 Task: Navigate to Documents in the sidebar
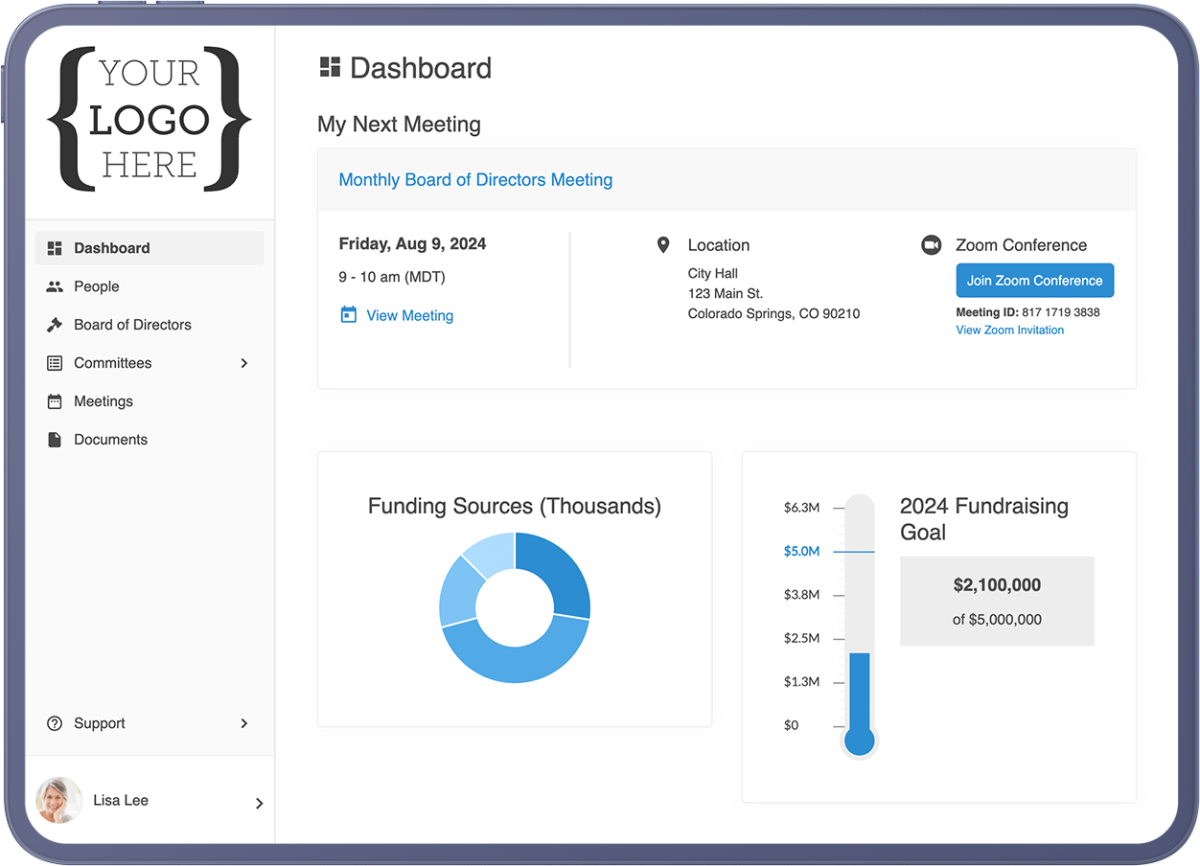click(110, 439)
